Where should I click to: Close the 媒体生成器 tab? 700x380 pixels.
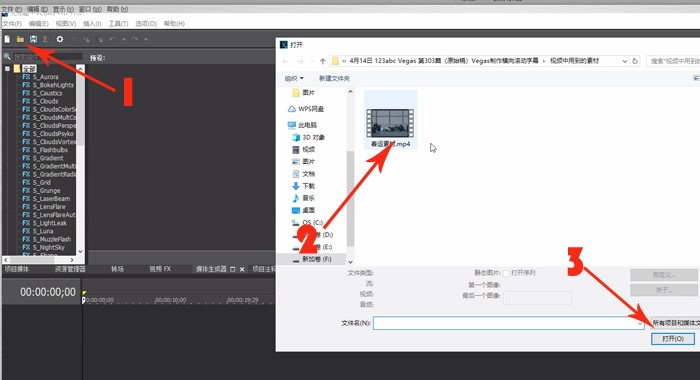(242, 269)
